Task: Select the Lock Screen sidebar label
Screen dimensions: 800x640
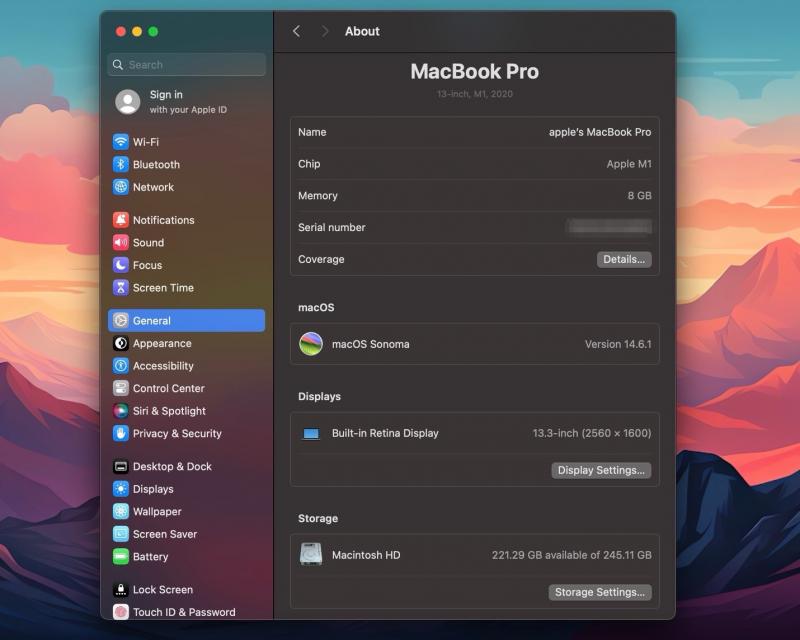Action: (x=163, y=589)
